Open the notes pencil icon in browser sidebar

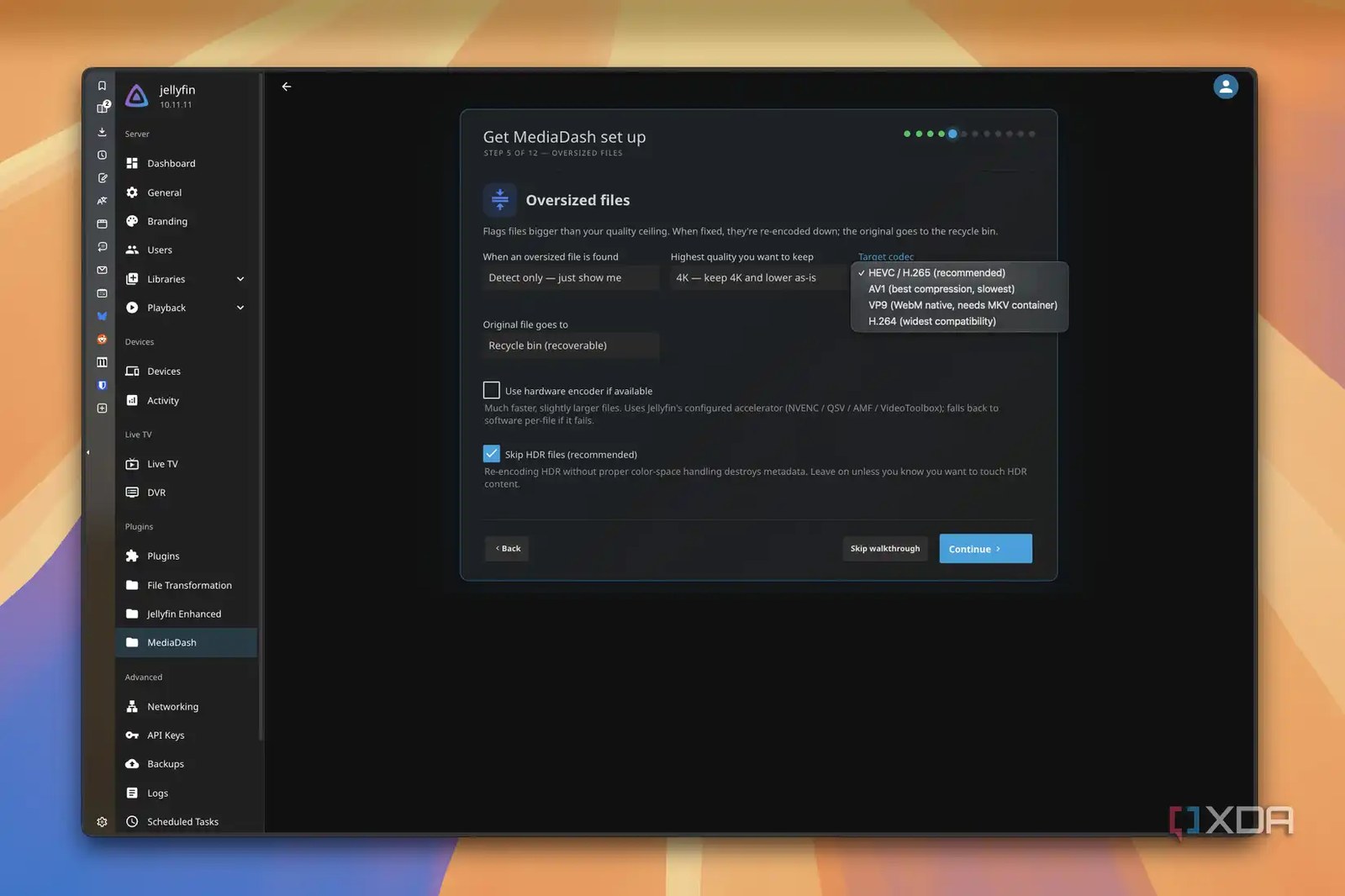[x=102, y=178]
